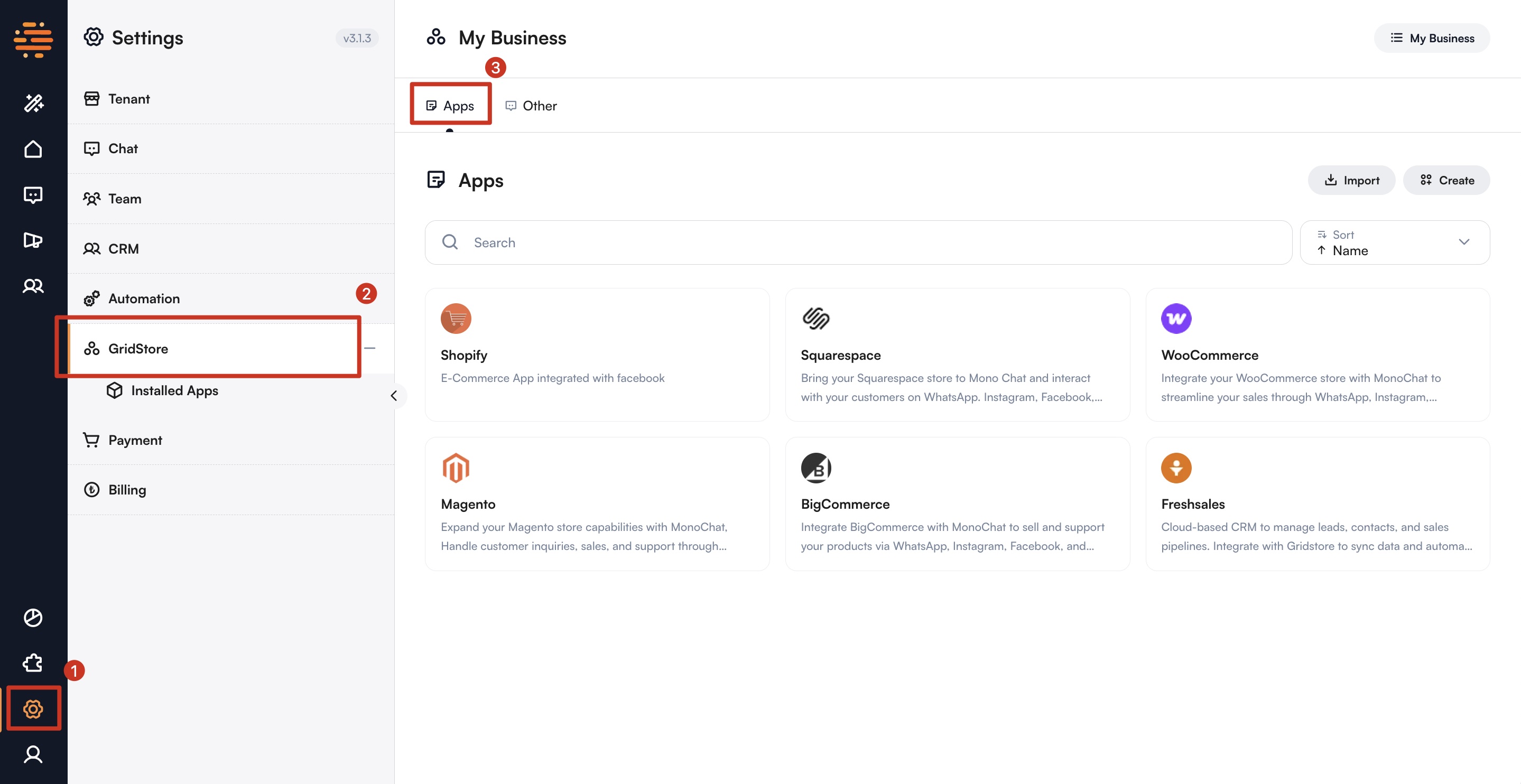Collapse the Settings sidebar panel
The image size is (1521, 784).
(x=394, y=396)
